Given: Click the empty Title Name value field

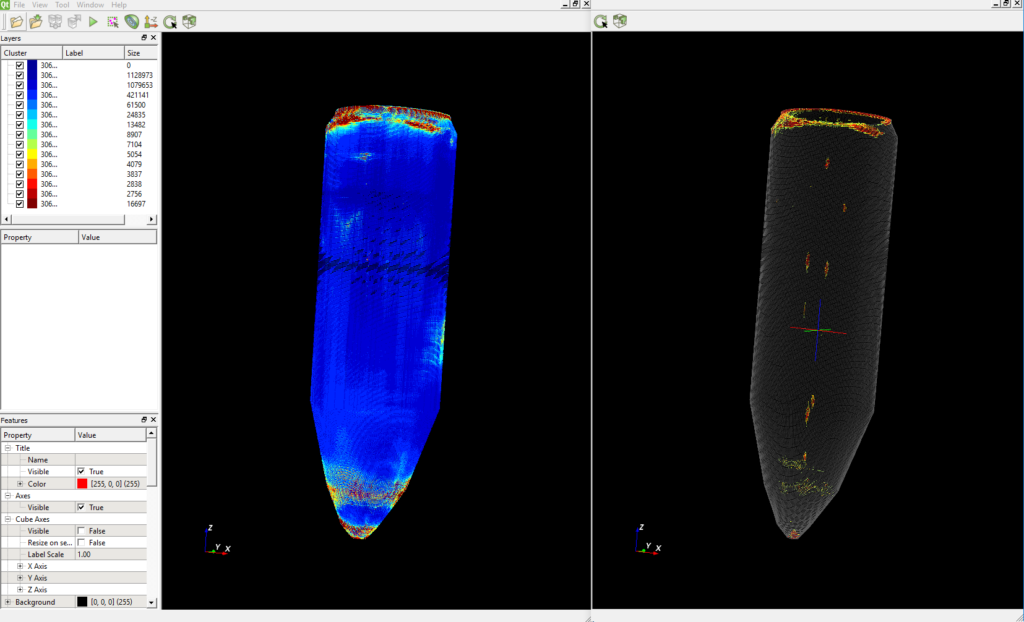Looking at the screenshot, I should tap(111, 460).
